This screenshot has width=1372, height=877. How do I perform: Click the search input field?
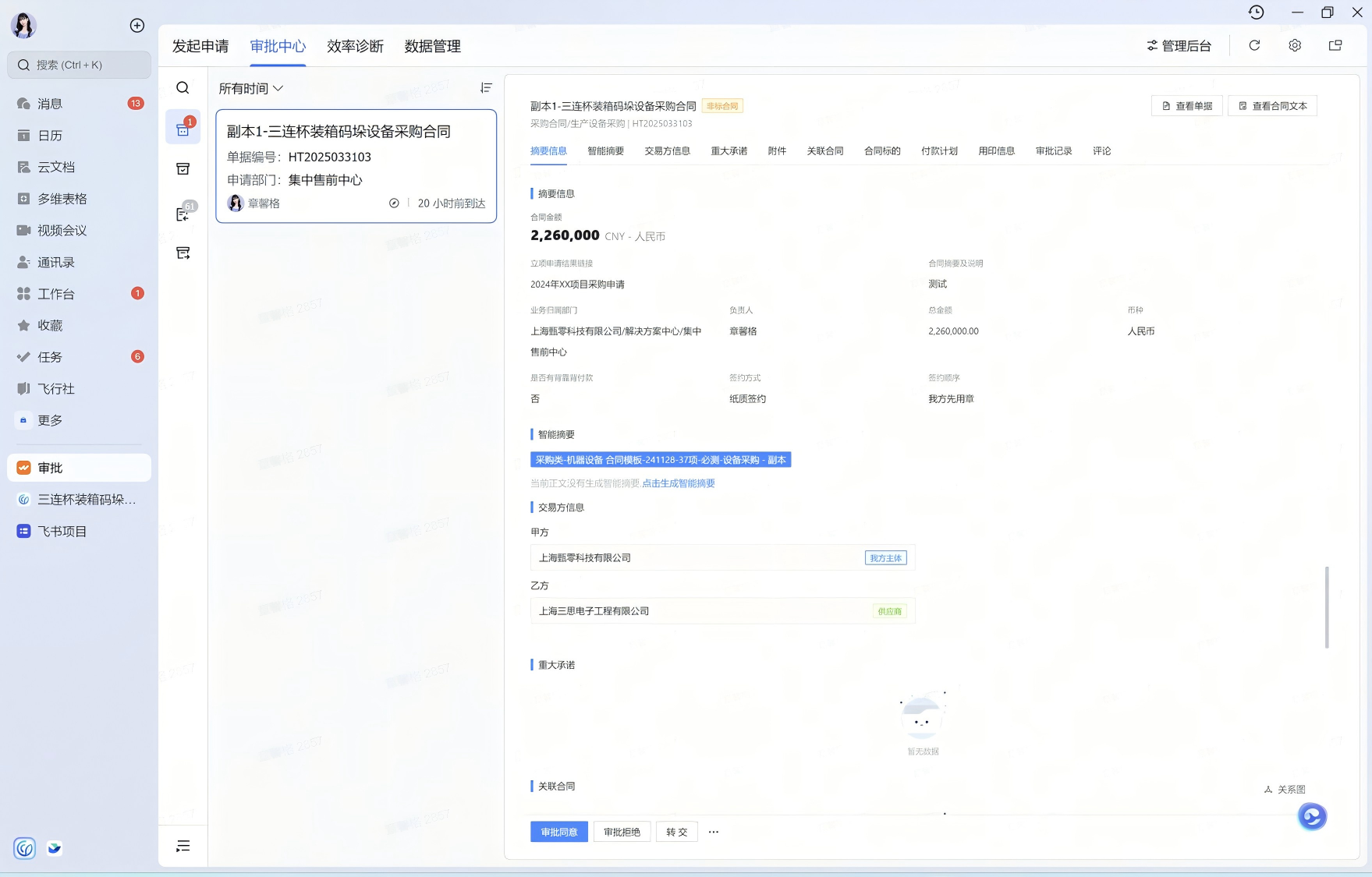[80, 65]
